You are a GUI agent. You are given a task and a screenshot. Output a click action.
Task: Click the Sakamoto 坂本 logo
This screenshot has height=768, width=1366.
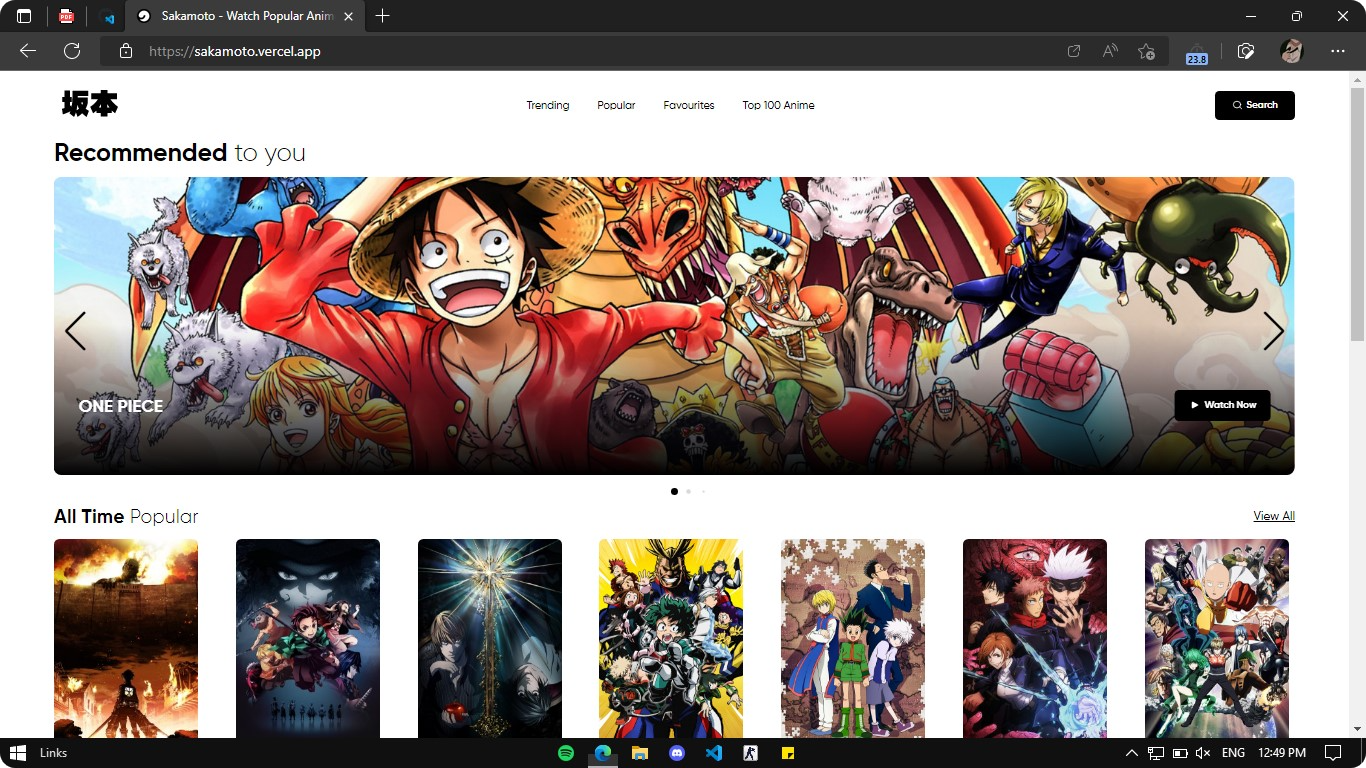[x=89, y=103]
